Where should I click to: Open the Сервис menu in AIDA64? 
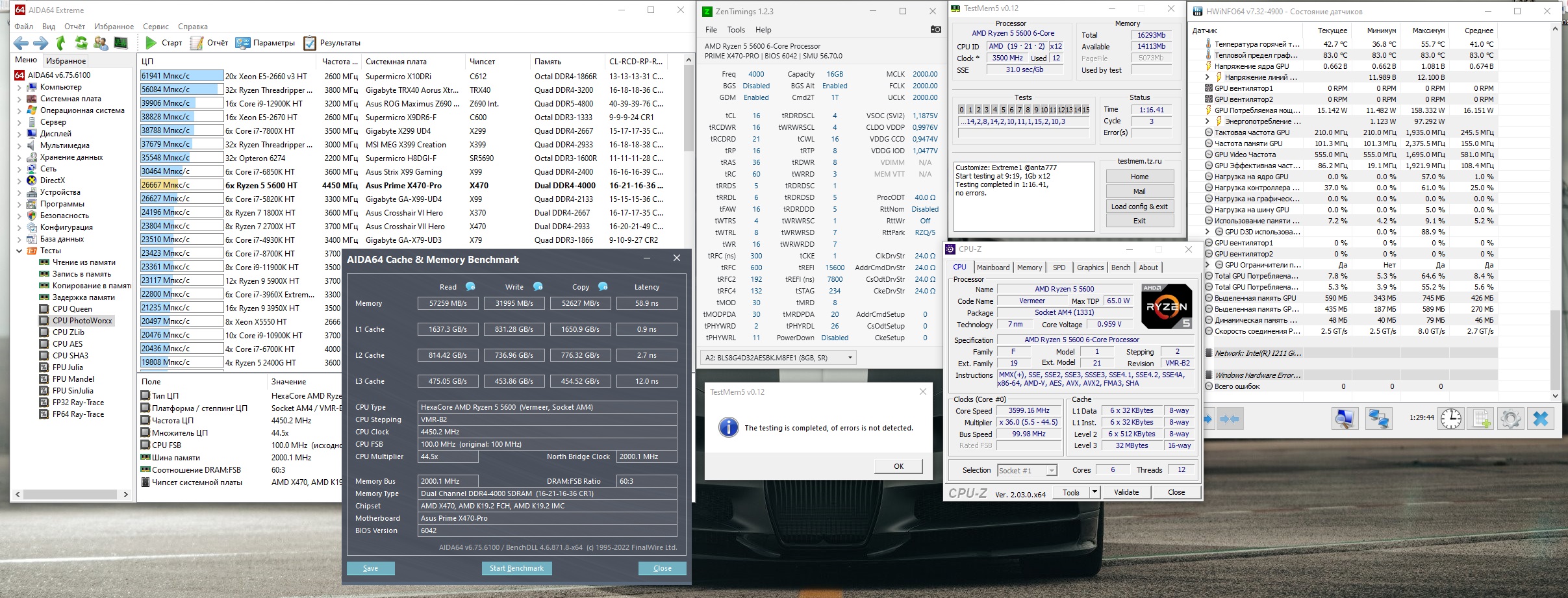pyautogui.click(x=155, y=27)
